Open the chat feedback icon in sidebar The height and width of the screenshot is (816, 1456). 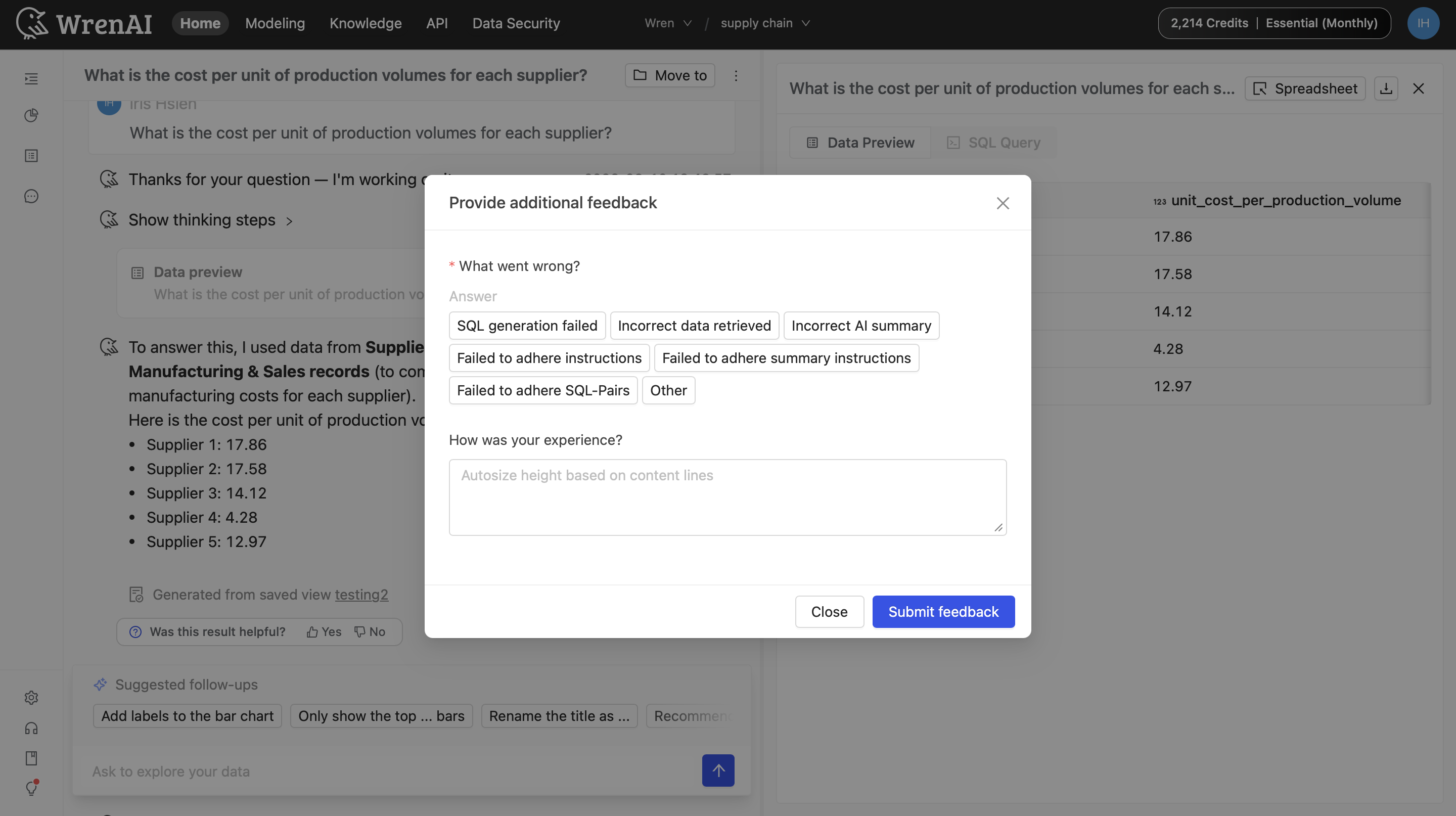[x=31, y=196]
